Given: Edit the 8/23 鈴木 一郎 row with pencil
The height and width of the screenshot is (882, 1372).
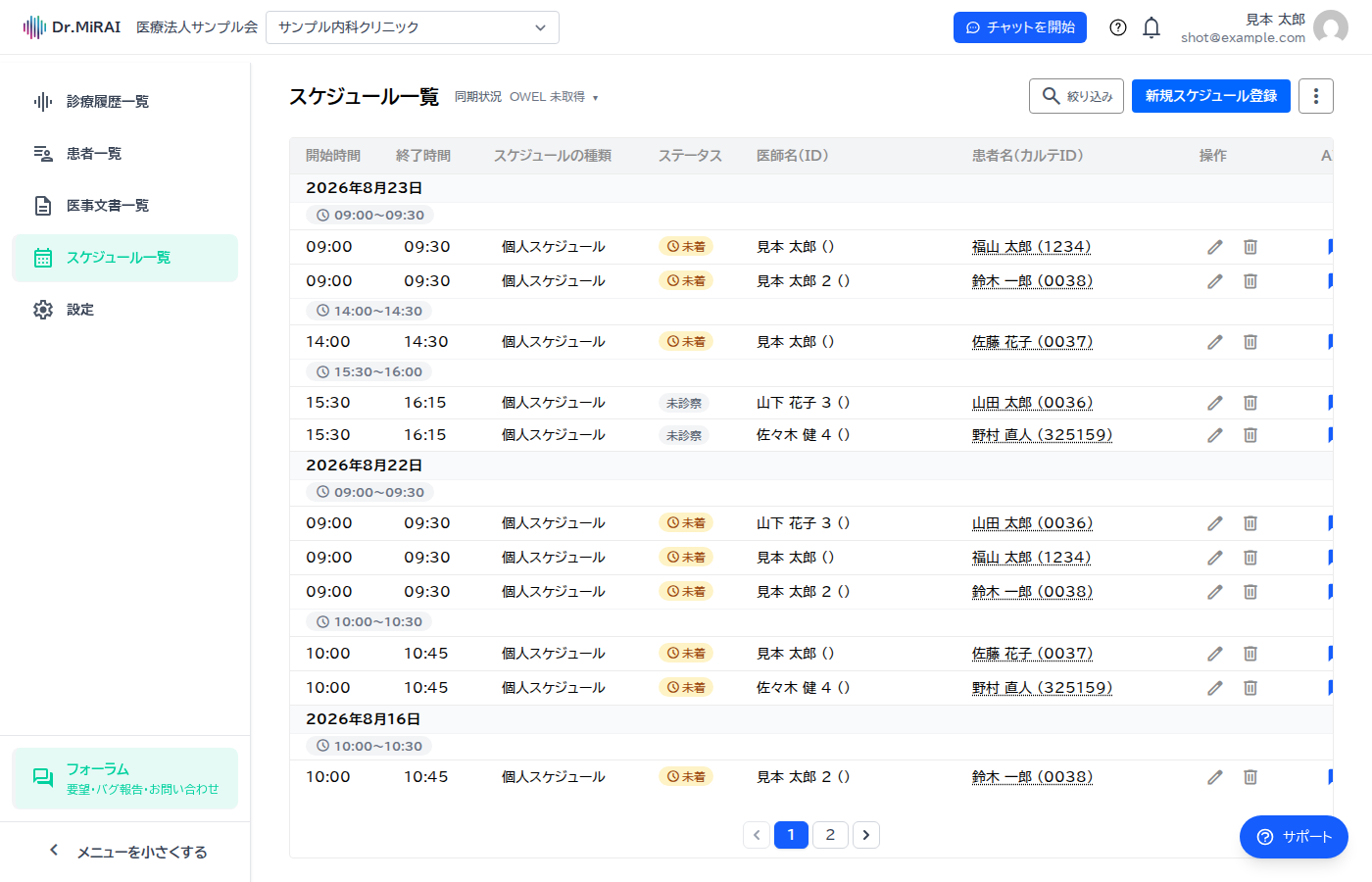Looking at the screenshot, I should coord(1215,281).
